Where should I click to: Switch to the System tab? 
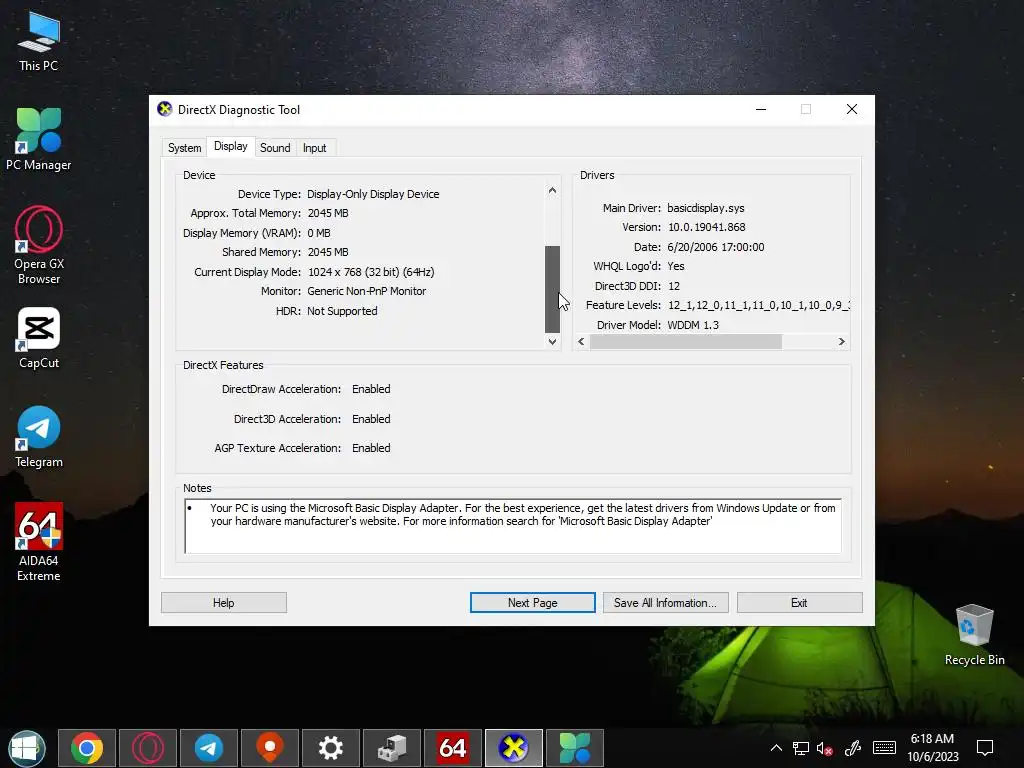coord(185,148)
